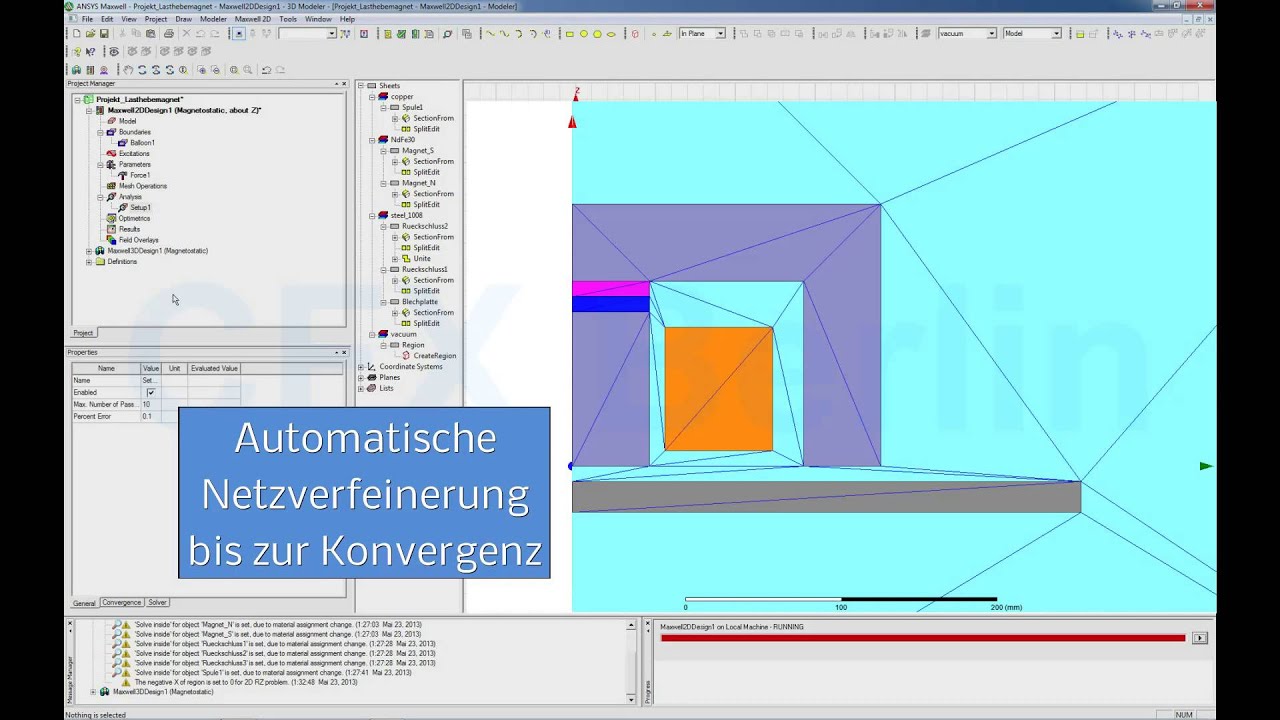Select the draw rectangle tool
Screen dimensions: 1280x720
pyautogui.click(x=570, y=34)
